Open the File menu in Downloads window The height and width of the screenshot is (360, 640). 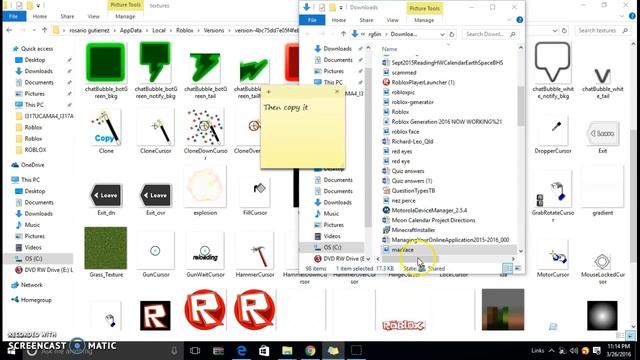coord(312,20)
